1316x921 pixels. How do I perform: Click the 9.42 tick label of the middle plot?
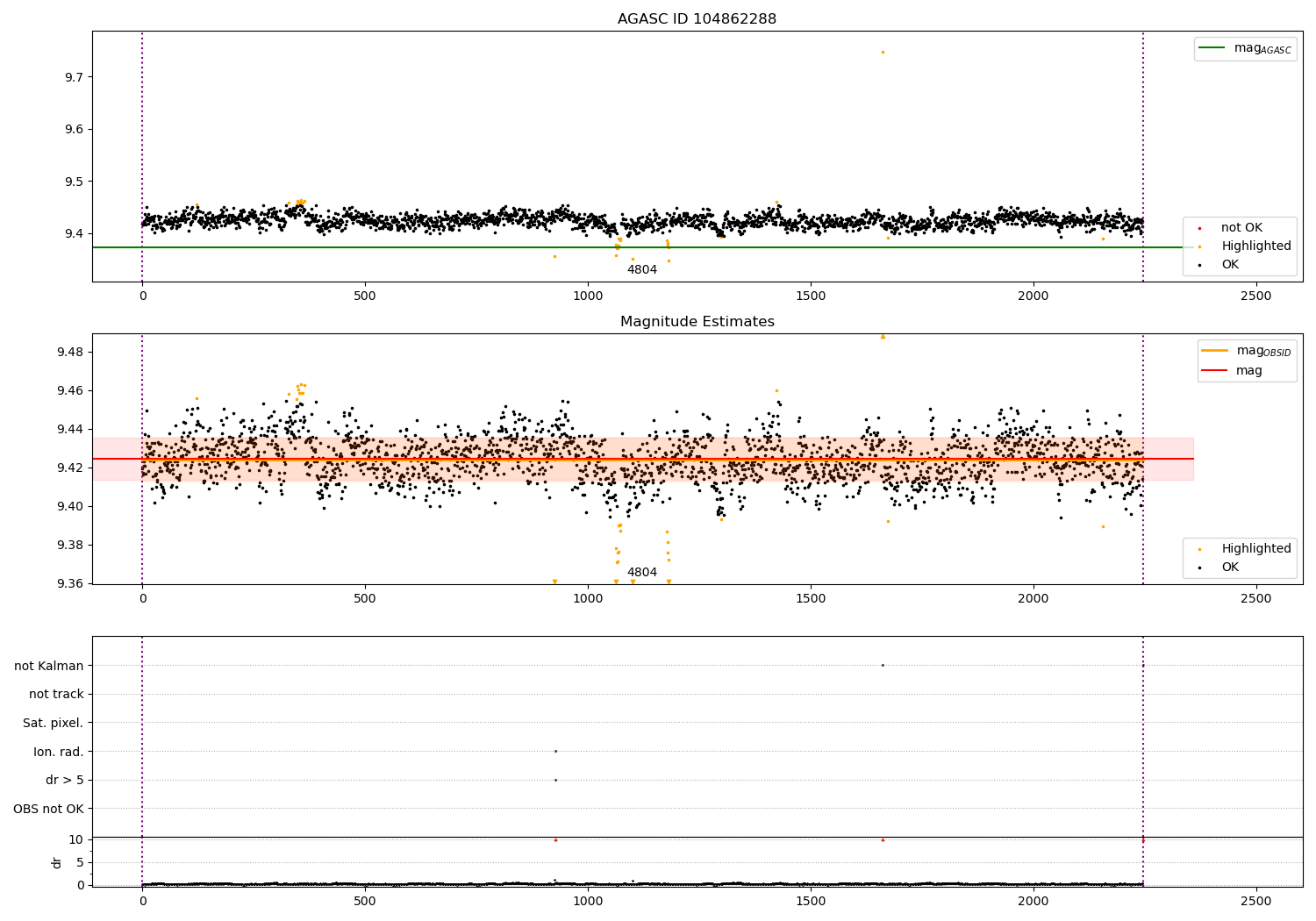point(69,468)
